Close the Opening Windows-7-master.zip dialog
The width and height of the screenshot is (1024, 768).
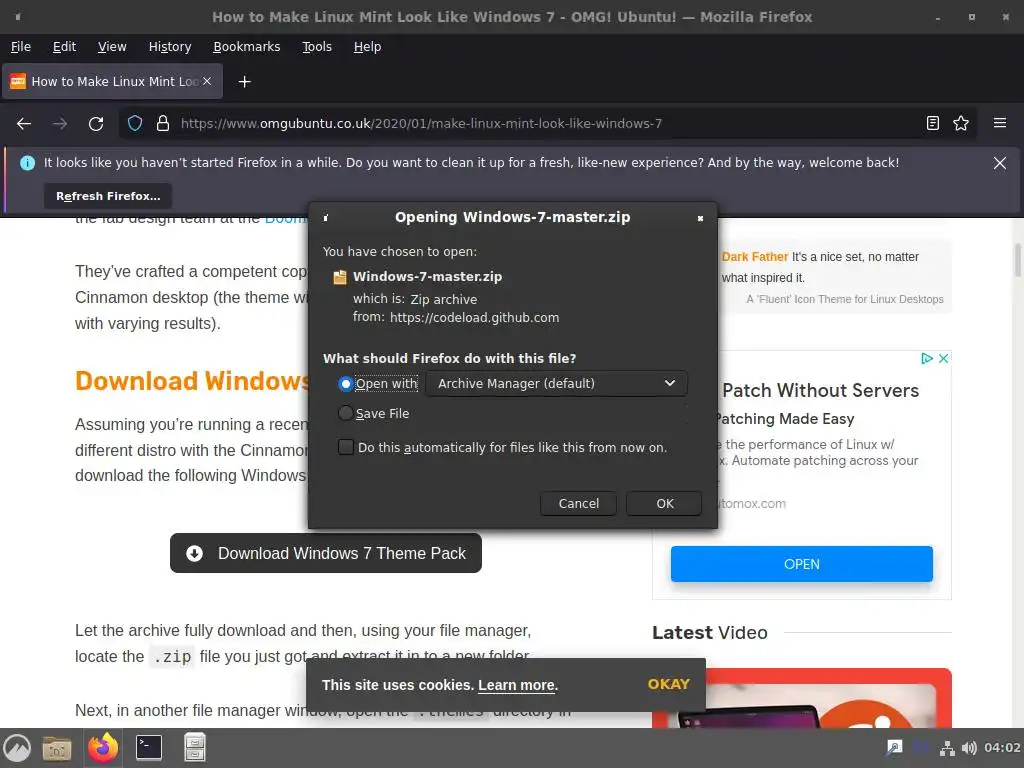[x=700, y=218]
